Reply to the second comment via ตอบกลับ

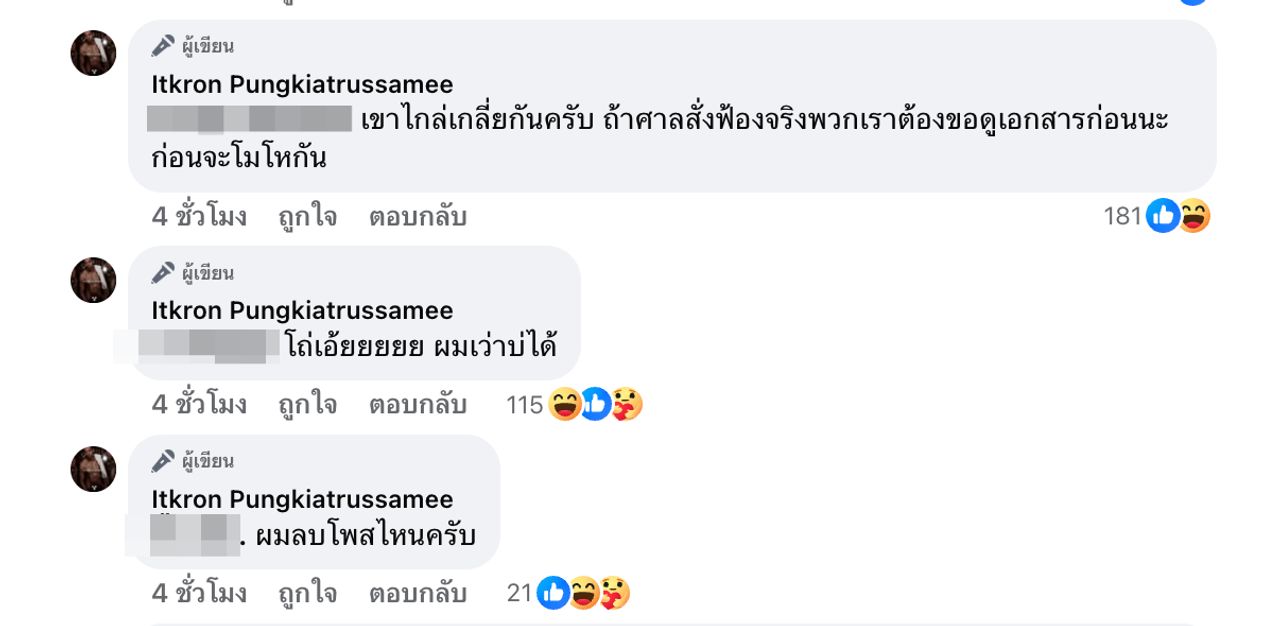(417, 405)
